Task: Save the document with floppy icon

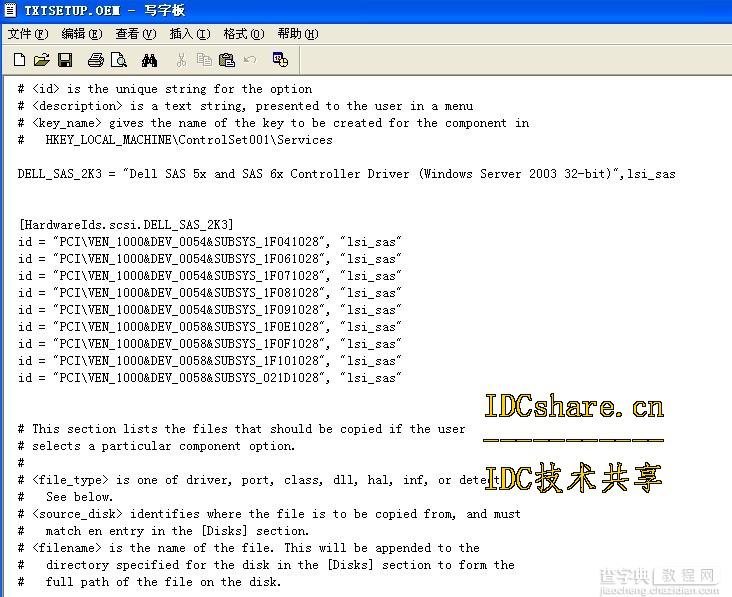Action: point(65,60)
